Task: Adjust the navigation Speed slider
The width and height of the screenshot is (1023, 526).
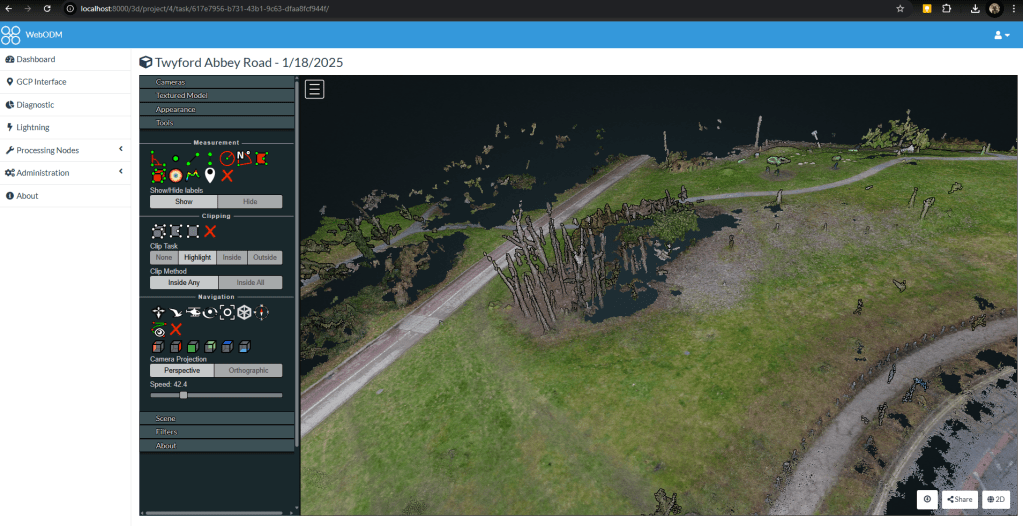Action: (183, 395)
